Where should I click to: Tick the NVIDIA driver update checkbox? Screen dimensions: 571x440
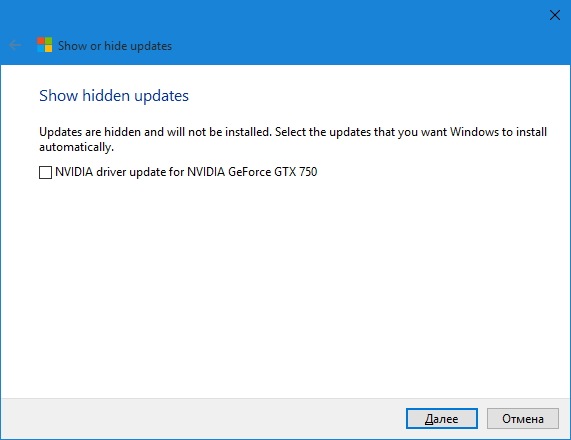(x=45, y=172)
